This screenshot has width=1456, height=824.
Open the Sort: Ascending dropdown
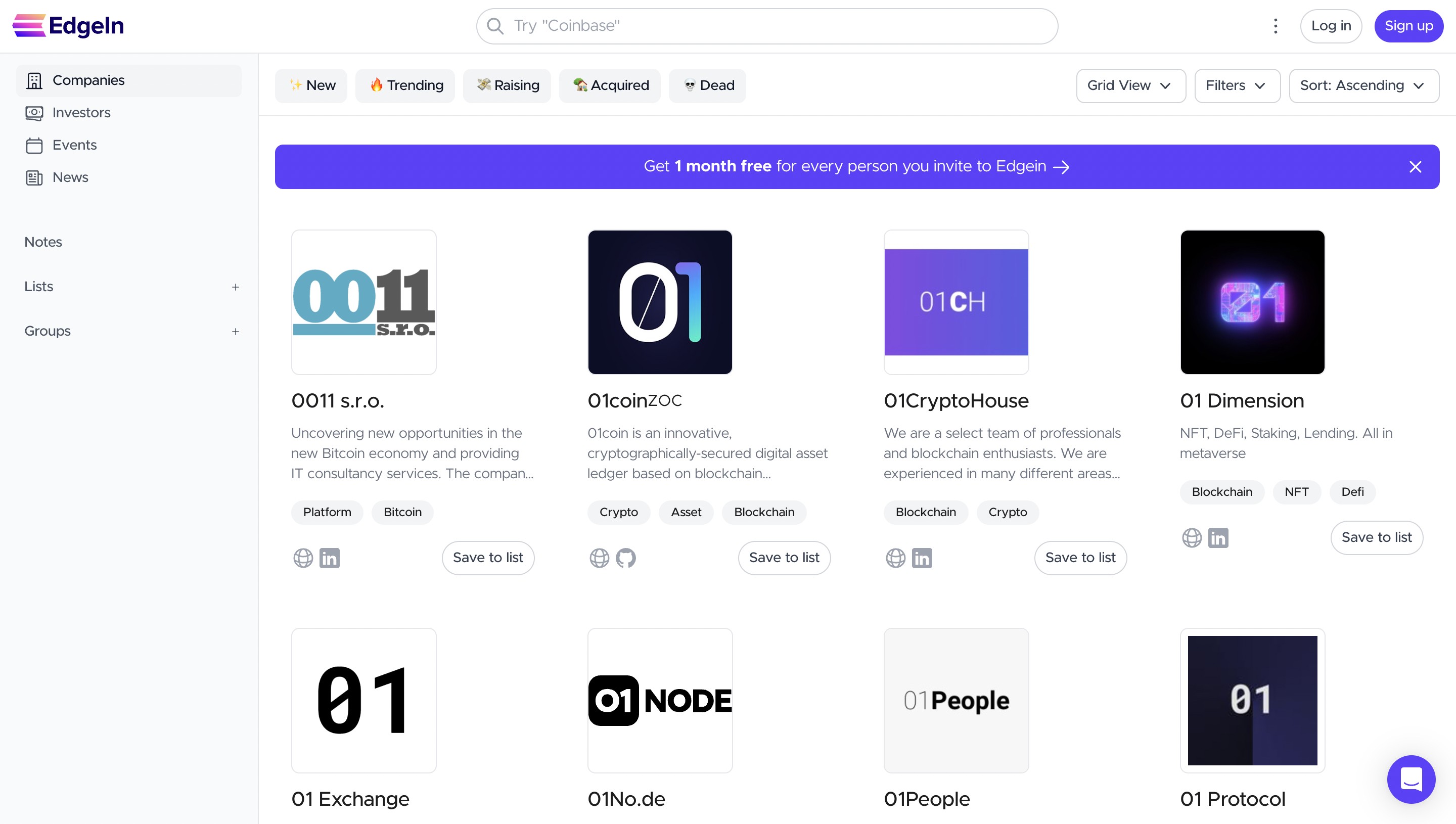pos(1363,85)
